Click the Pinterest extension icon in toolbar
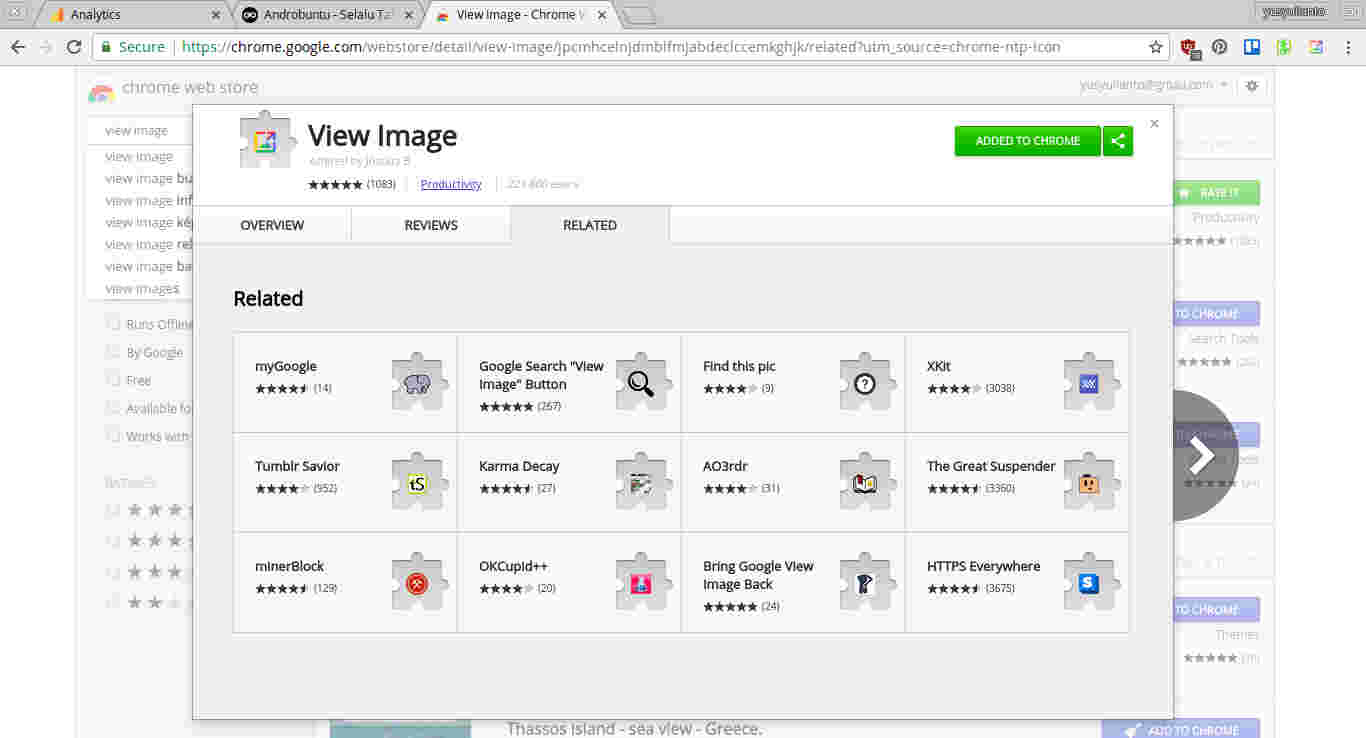This screenshot has width=1366, height=738. tap(1219, 47)
